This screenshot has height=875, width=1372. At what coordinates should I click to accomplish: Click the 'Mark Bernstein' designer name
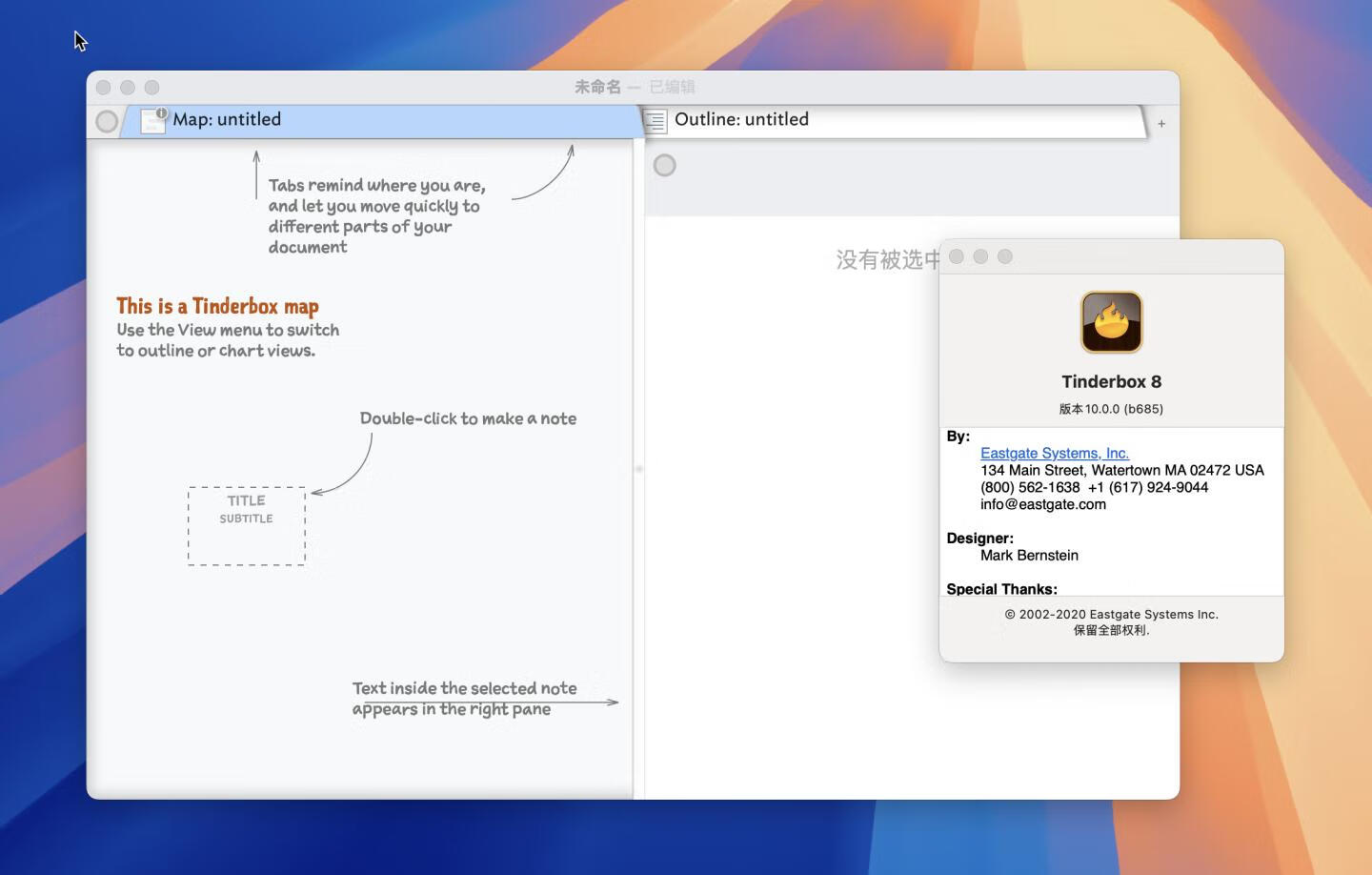[1029, 556]
